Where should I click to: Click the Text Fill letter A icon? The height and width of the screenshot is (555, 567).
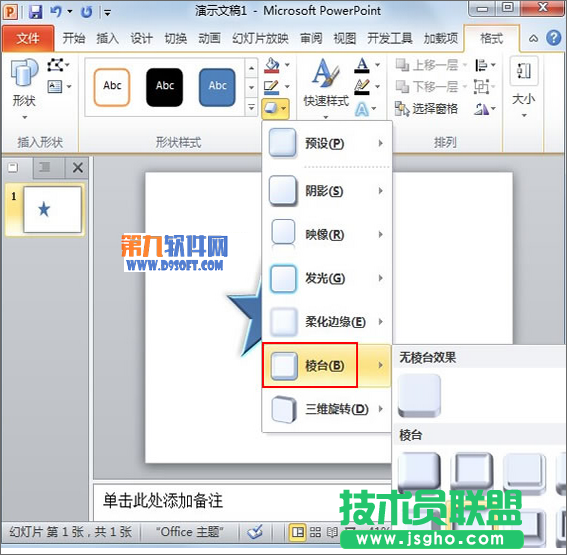point(362,65)
